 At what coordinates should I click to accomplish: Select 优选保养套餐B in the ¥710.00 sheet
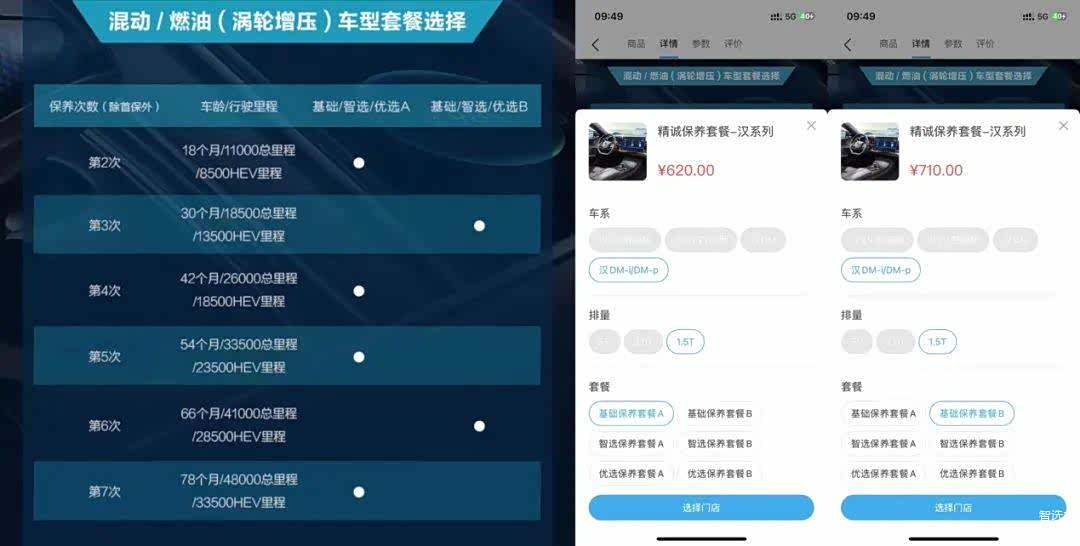pos(972,474)
